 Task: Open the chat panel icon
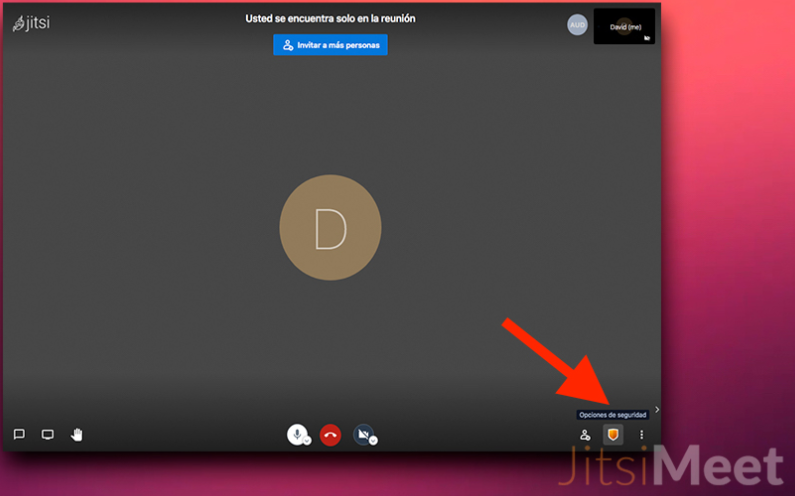pyautogui.click(x=19, y=434)
